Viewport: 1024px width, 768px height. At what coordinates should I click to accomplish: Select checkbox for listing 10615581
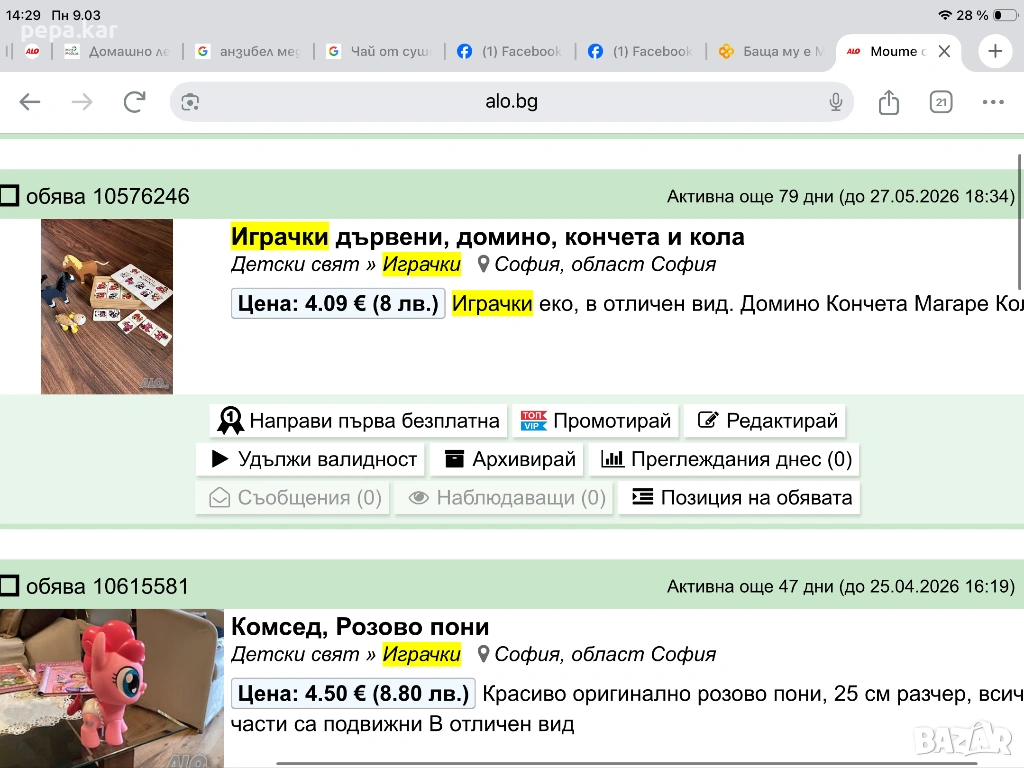click(10, 586)
